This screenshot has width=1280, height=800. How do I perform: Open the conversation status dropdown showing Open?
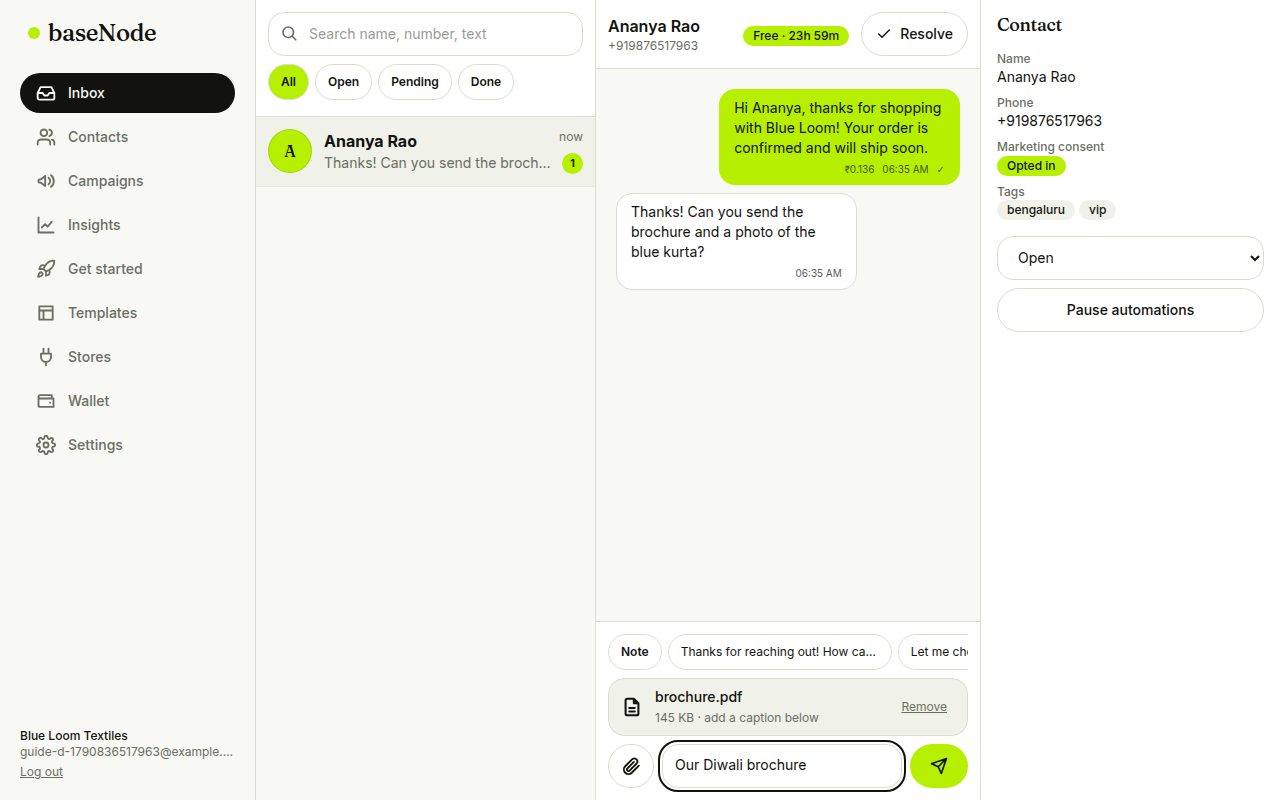tap(1130, 258)
